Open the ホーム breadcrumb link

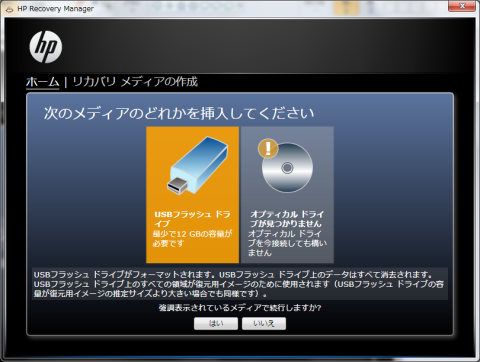click(x=42, y=82)
